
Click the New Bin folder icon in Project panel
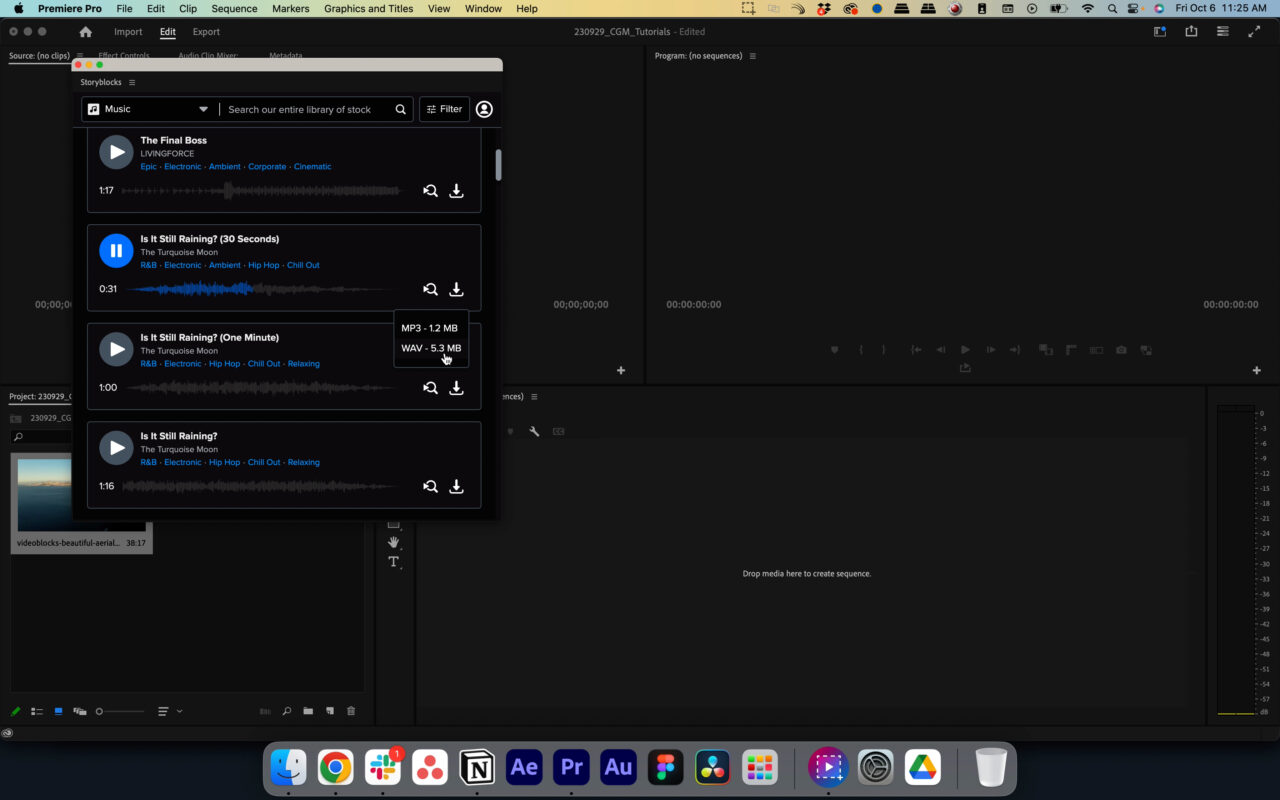308,711
